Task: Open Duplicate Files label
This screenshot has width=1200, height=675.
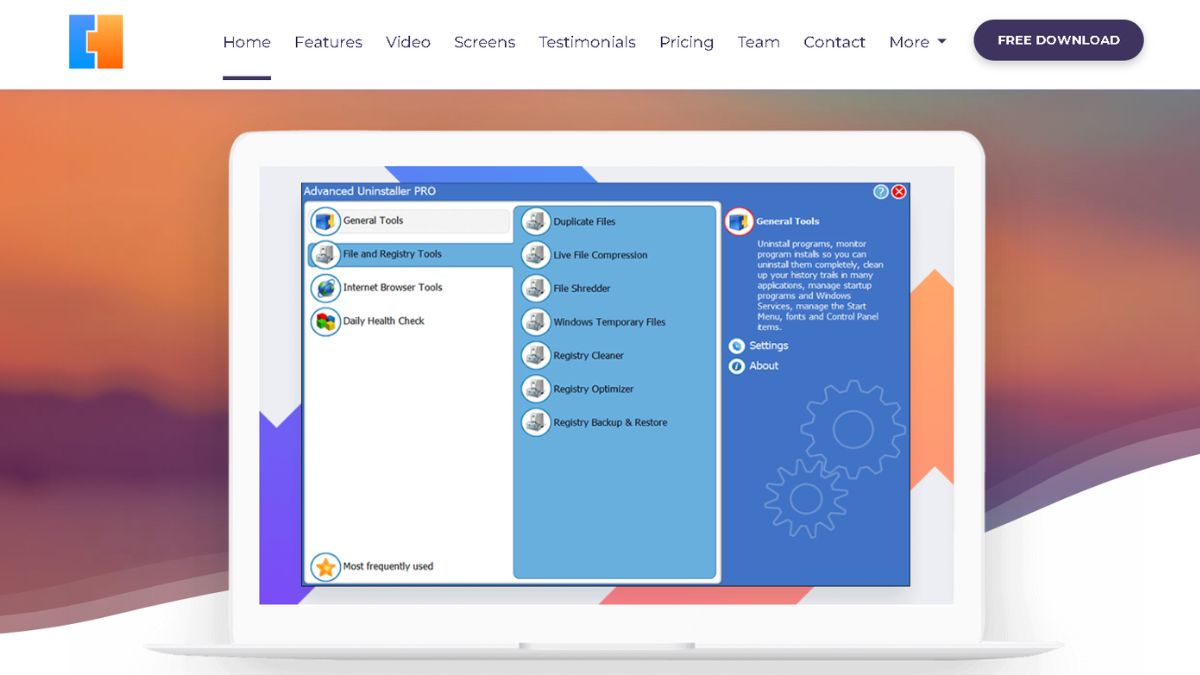Action: pyautogui.click(x=585, y=222)
